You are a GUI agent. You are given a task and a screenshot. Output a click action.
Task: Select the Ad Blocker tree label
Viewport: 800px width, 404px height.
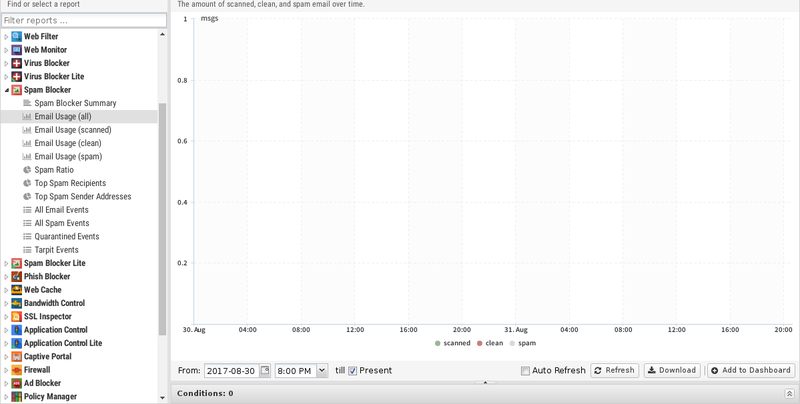(42, 383)
